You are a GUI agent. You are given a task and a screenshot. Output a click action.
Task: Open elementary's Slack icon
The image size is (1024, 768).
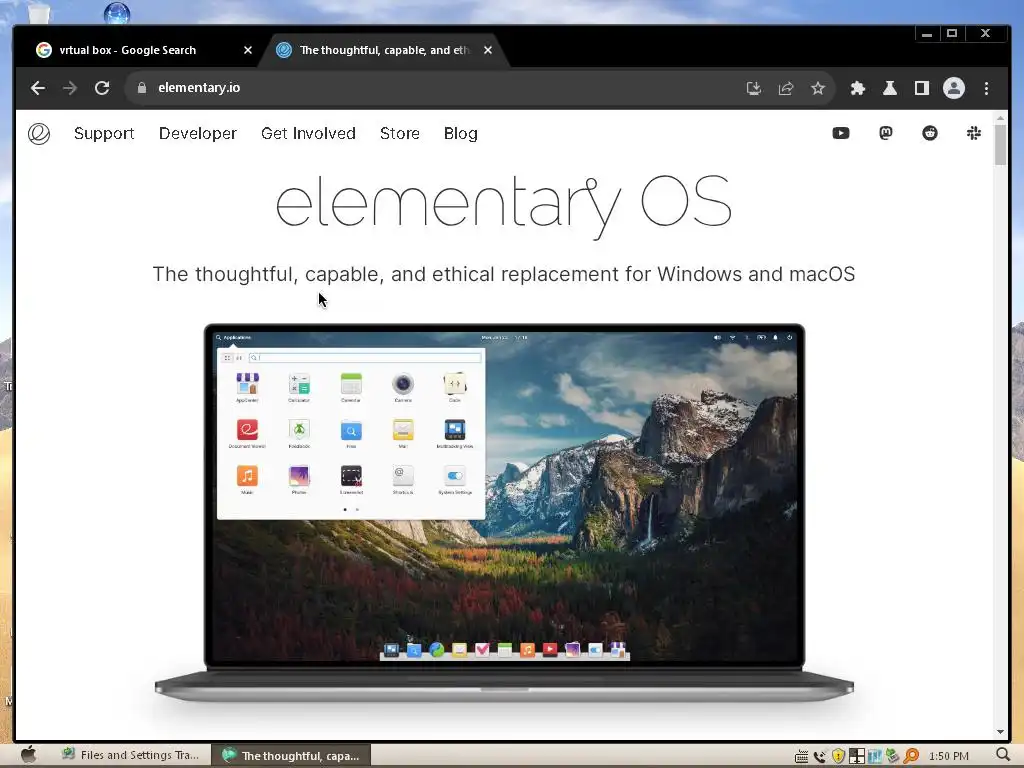click(974, 133)
